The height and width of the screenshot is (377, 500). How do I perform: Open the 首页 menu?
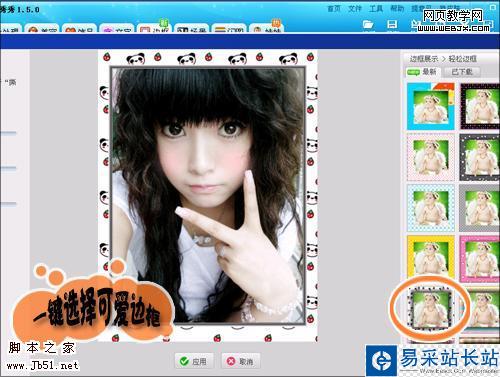(334, 8)
